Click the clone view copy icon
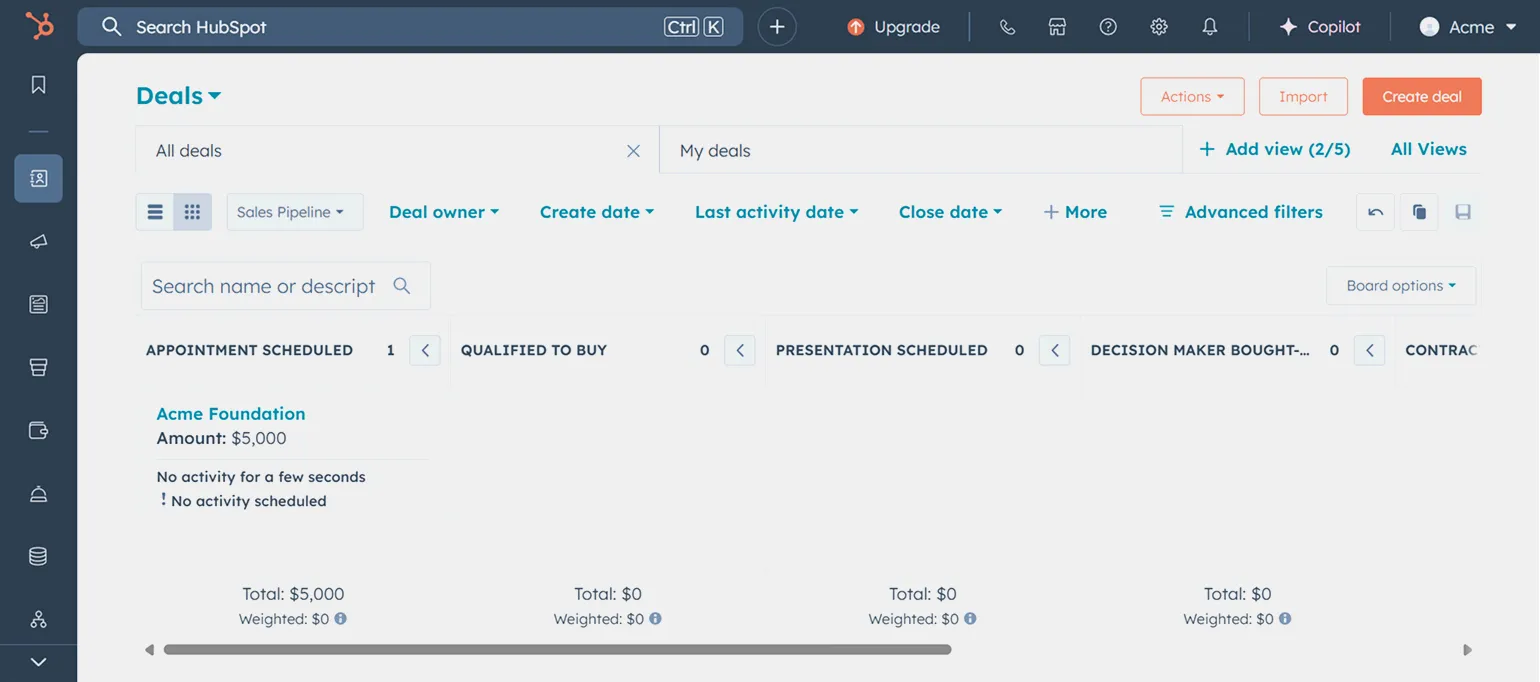This screenshot has height=682, width=1540. [x=1419, y=212]
